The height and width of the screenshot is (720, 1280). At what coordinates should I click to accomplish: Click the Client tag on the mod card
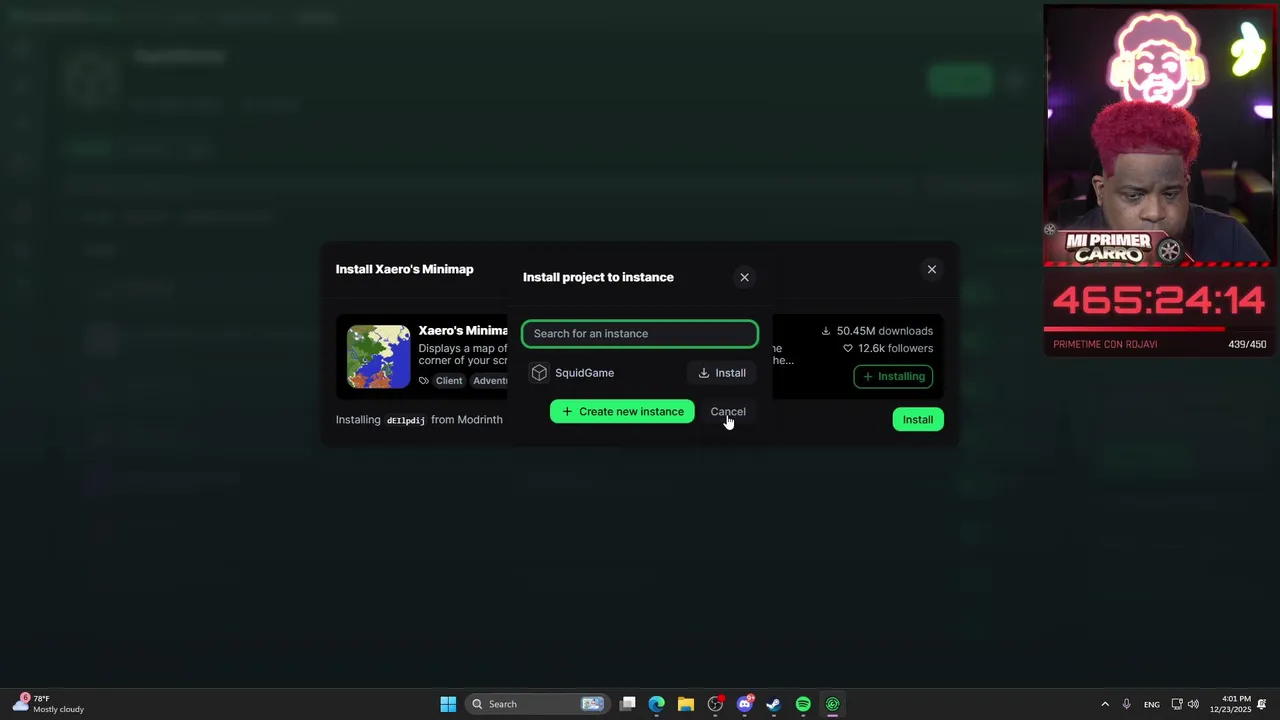(449, 380)
